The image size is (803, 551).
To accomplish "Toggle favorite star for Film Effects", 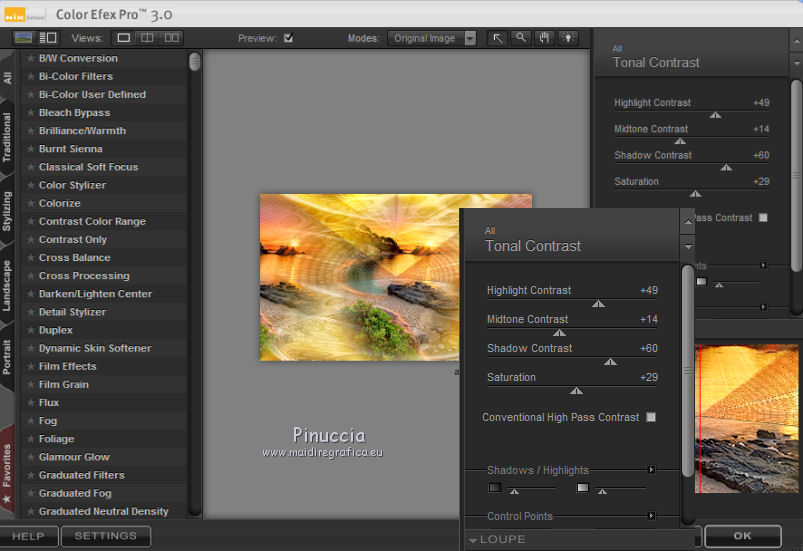I will coord(31,367).
